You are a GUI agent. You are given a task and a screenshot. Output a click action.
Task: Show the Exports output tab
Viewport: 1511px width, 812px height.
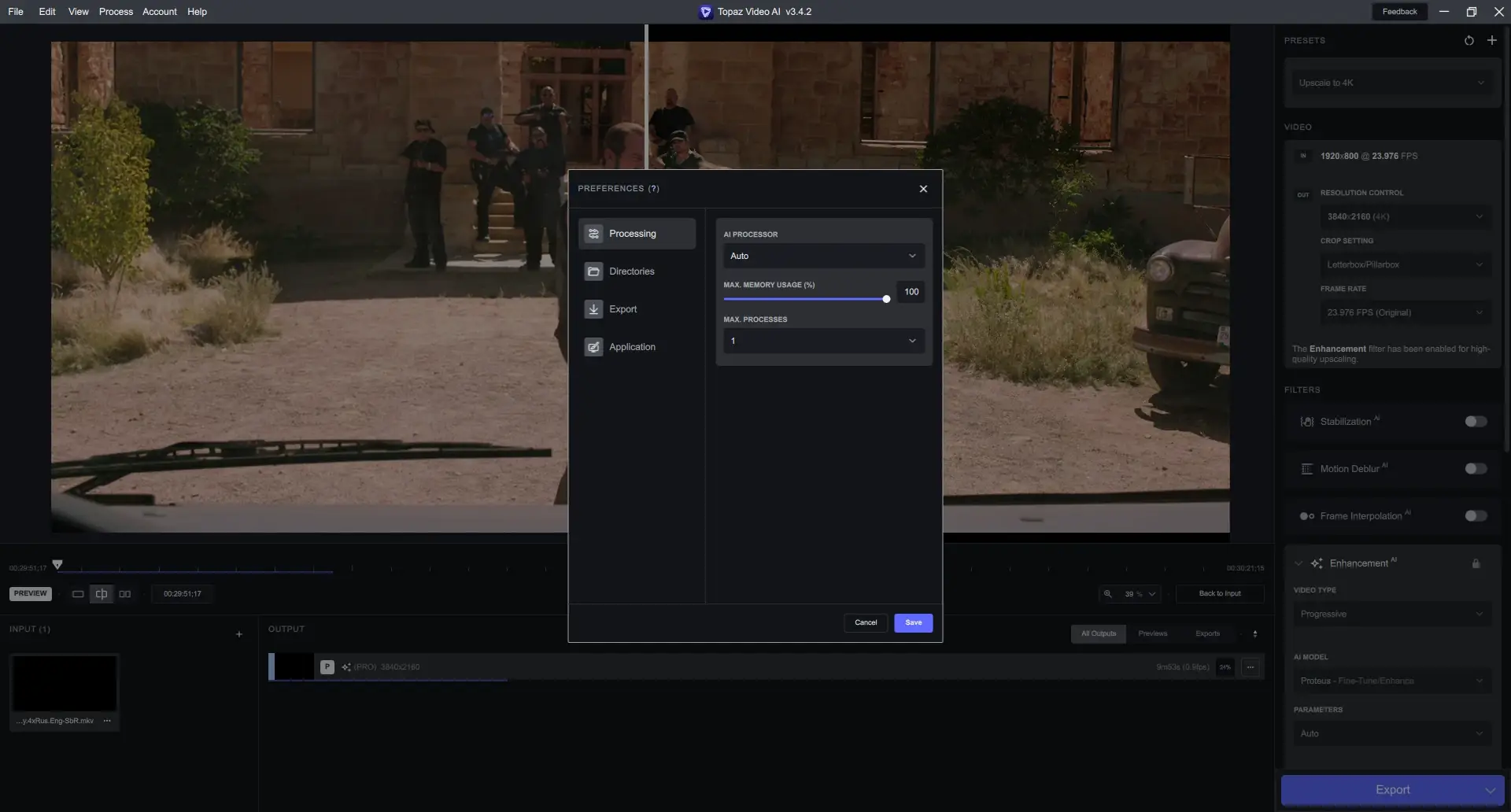click(1207, 633)
